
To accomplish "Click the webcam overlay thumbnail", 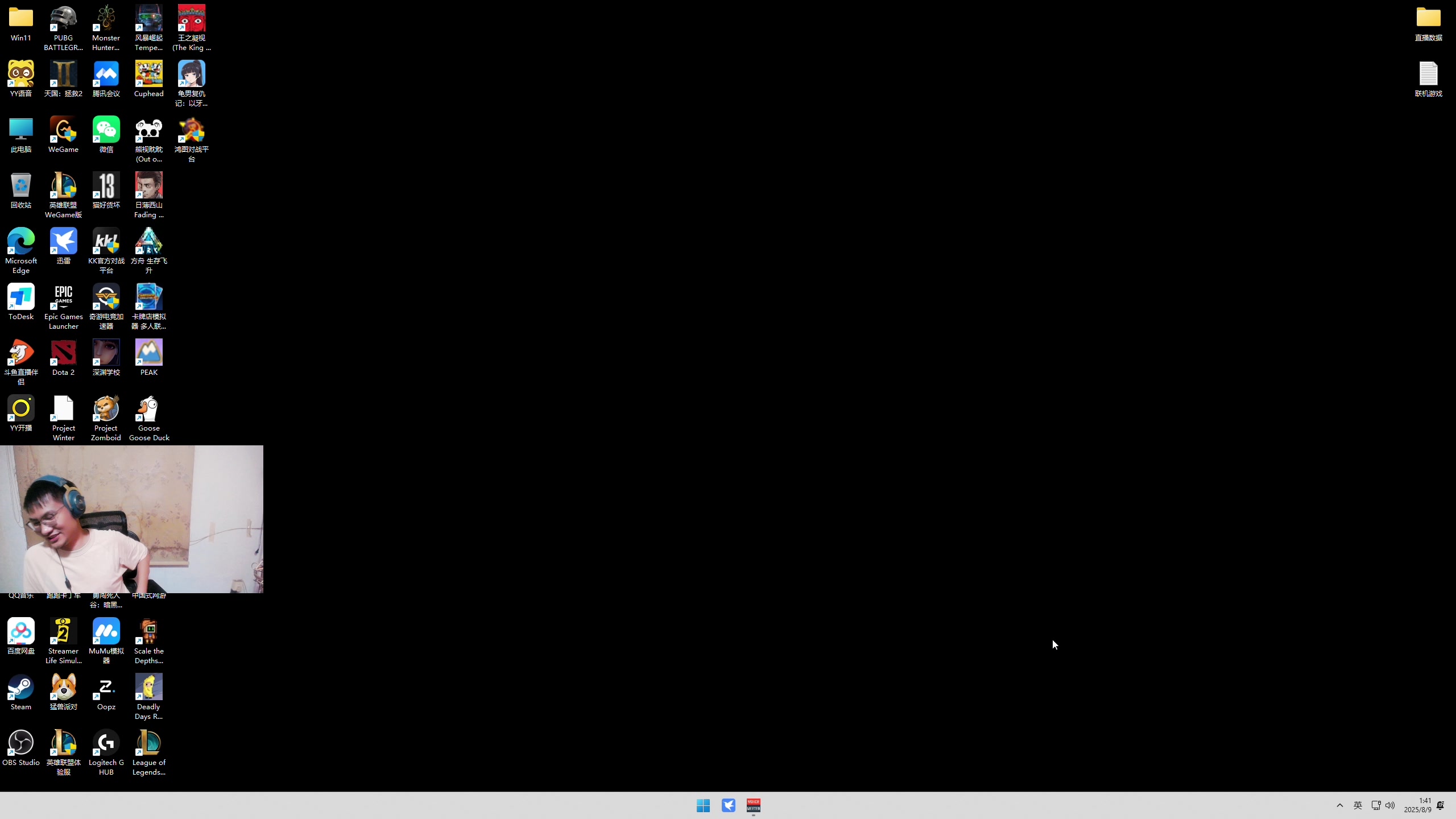I will 131,519.
